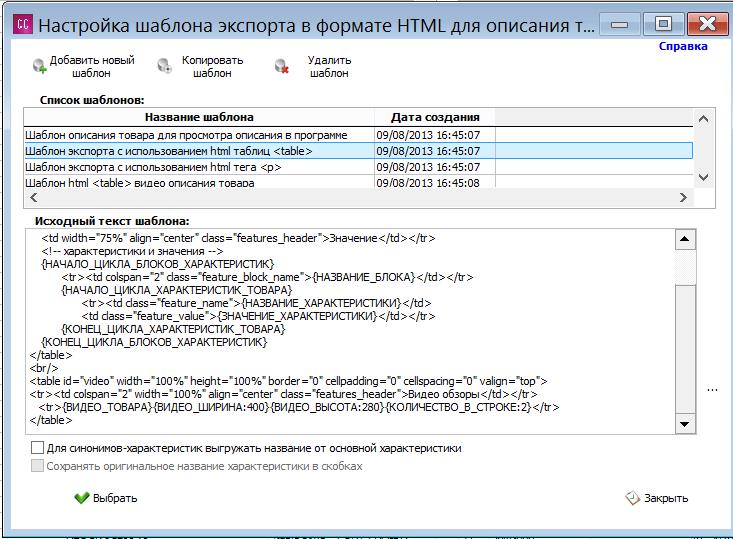
Task: Click the ellipsis beside the source text
Action: 712,389
